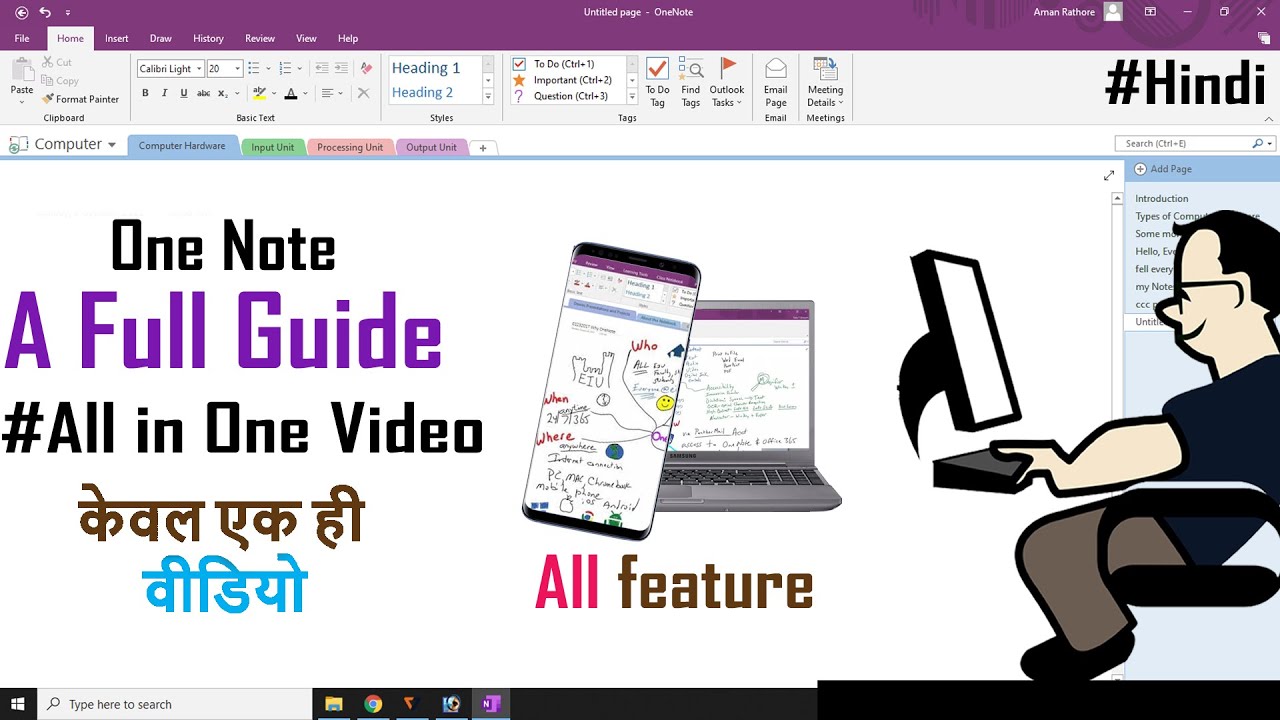Open Meeting Details

825,82
